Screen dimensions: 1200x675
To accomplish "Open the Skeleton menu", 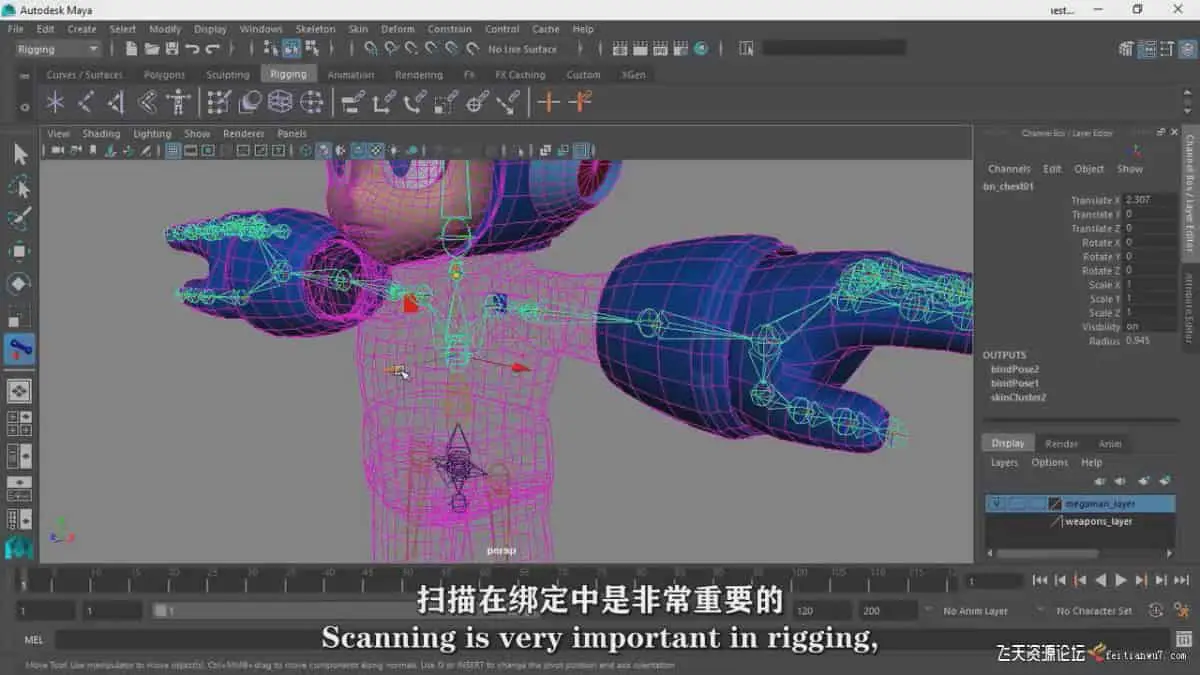I will pos(315,29).
